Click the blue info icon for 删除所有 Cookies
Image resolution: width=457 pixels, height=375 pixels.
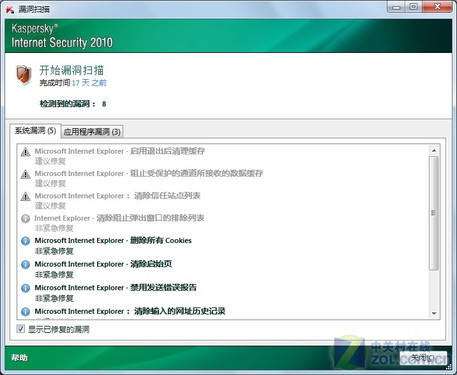coord(25,241)
